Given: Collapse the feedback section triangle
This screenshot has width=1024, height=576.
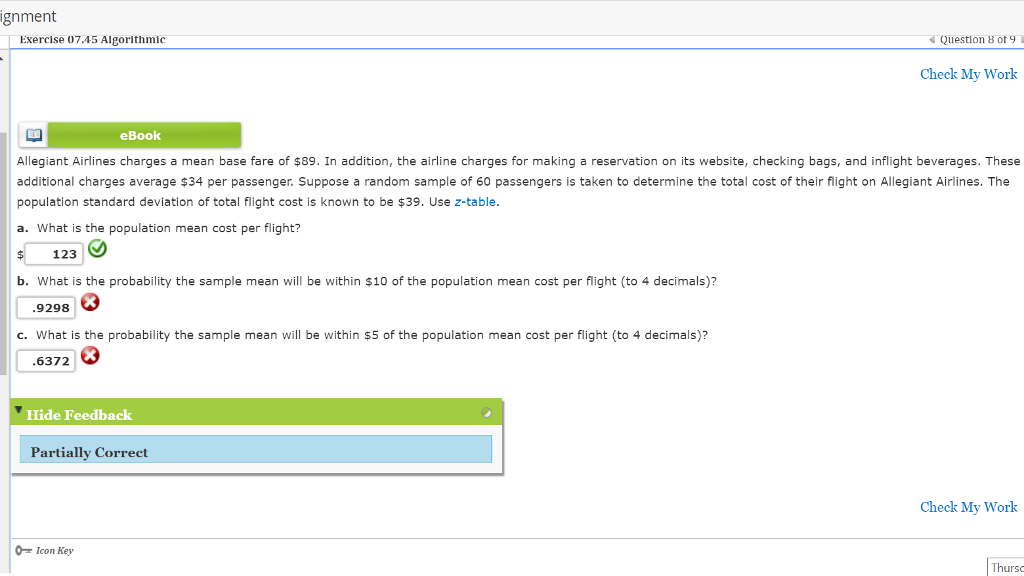Looking at the screenshot, I should (x=17, y=408).
